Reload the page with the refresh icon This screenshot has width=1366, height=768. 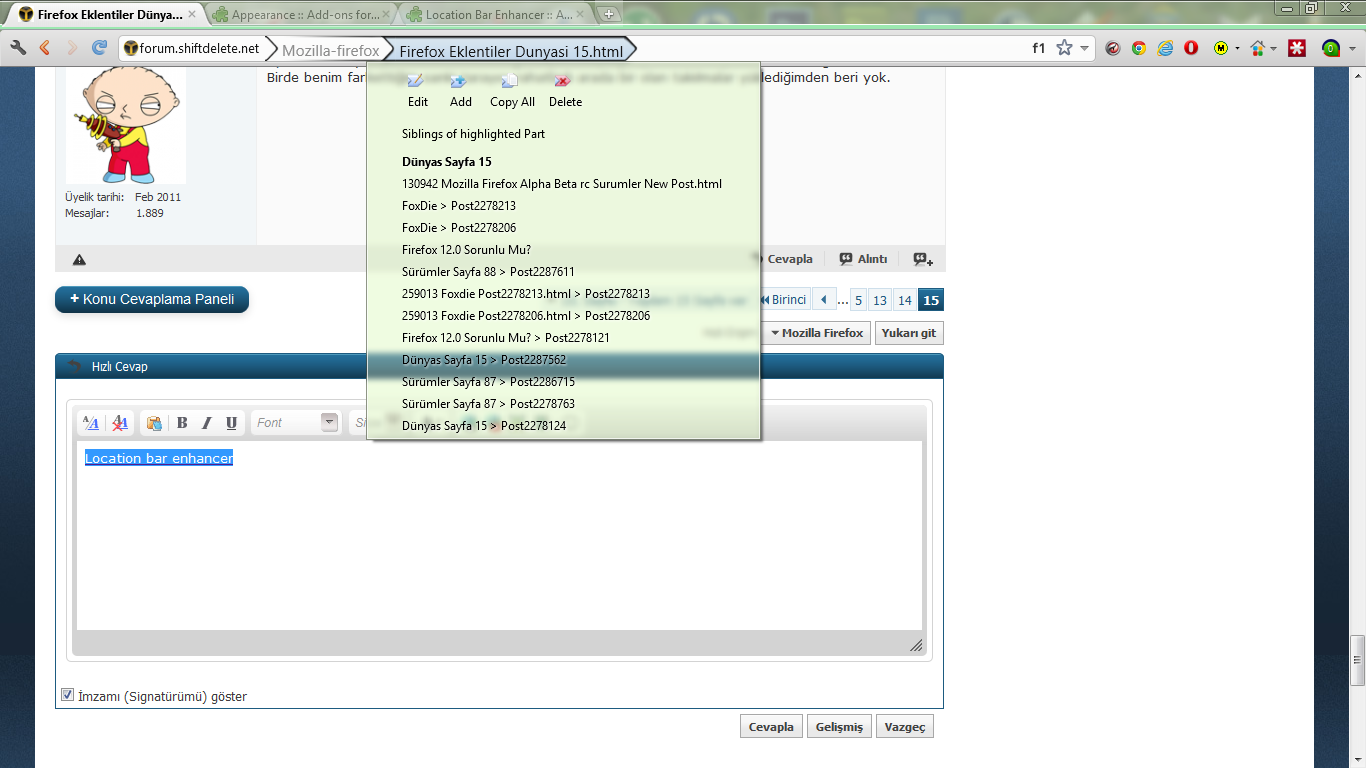click(x=99, y=47)
